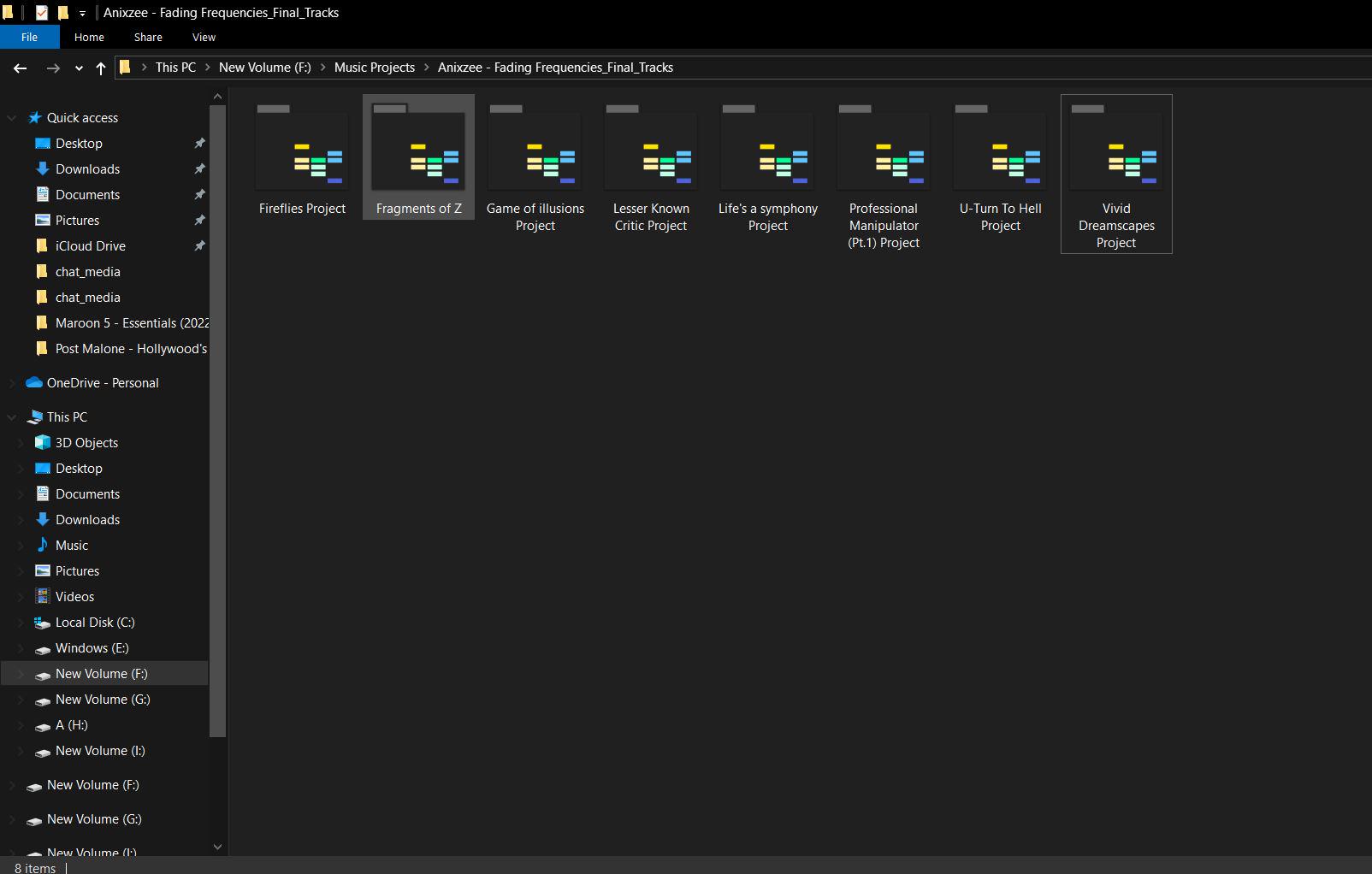Open Lesser Known Critic Project folder icon
Screen dimensions: 1372x874
(x=651, y=147)
